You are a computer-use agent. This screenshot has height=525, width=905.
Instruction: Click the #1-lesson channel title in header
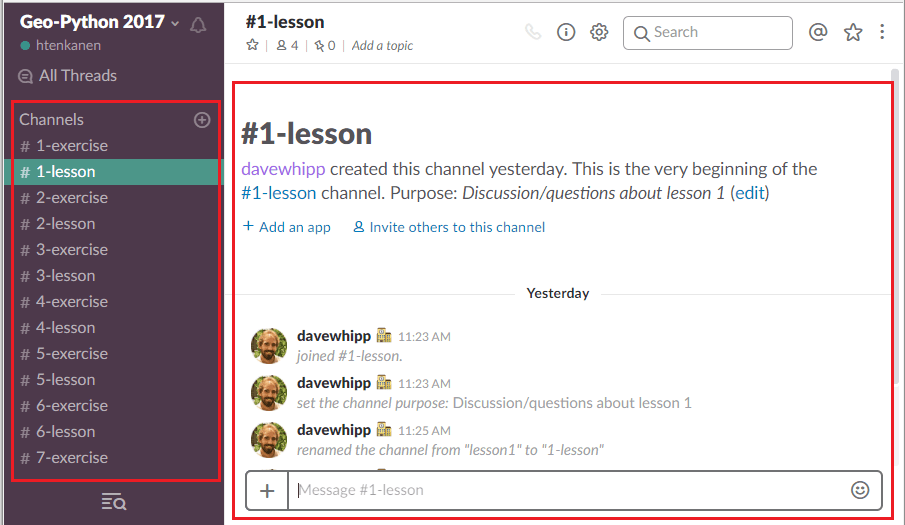click(285, 22)
